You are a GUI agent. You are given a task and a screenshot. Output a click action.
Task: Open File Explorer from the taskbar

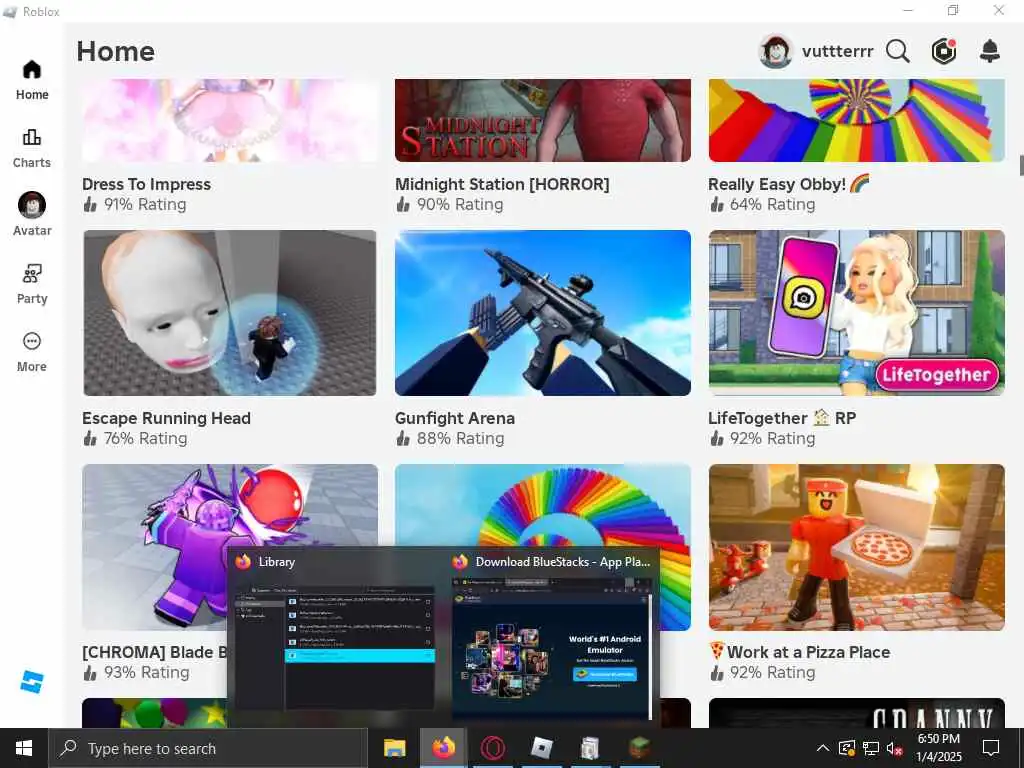pos(394,748)
